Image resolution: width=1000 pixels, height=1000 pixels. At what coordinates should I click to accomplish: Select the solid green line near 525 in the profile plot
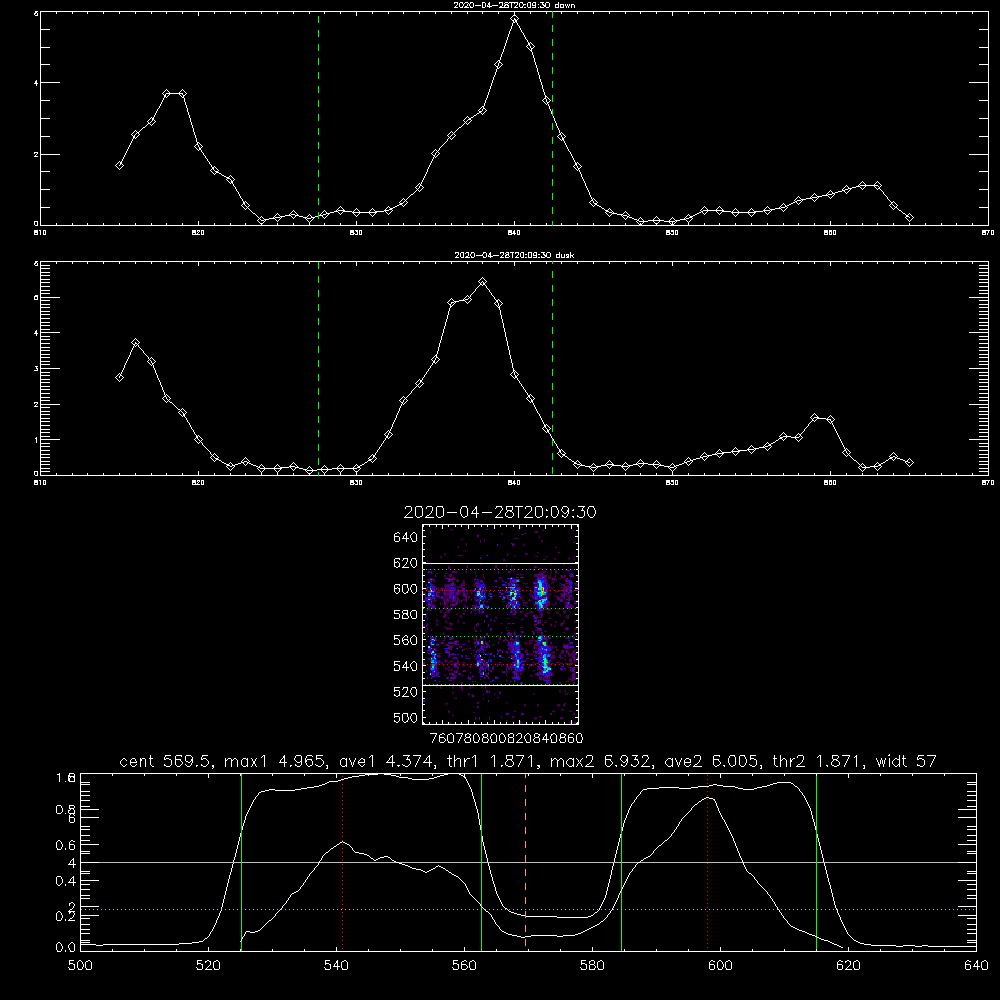pyautogui.click(x=241, y=862)
